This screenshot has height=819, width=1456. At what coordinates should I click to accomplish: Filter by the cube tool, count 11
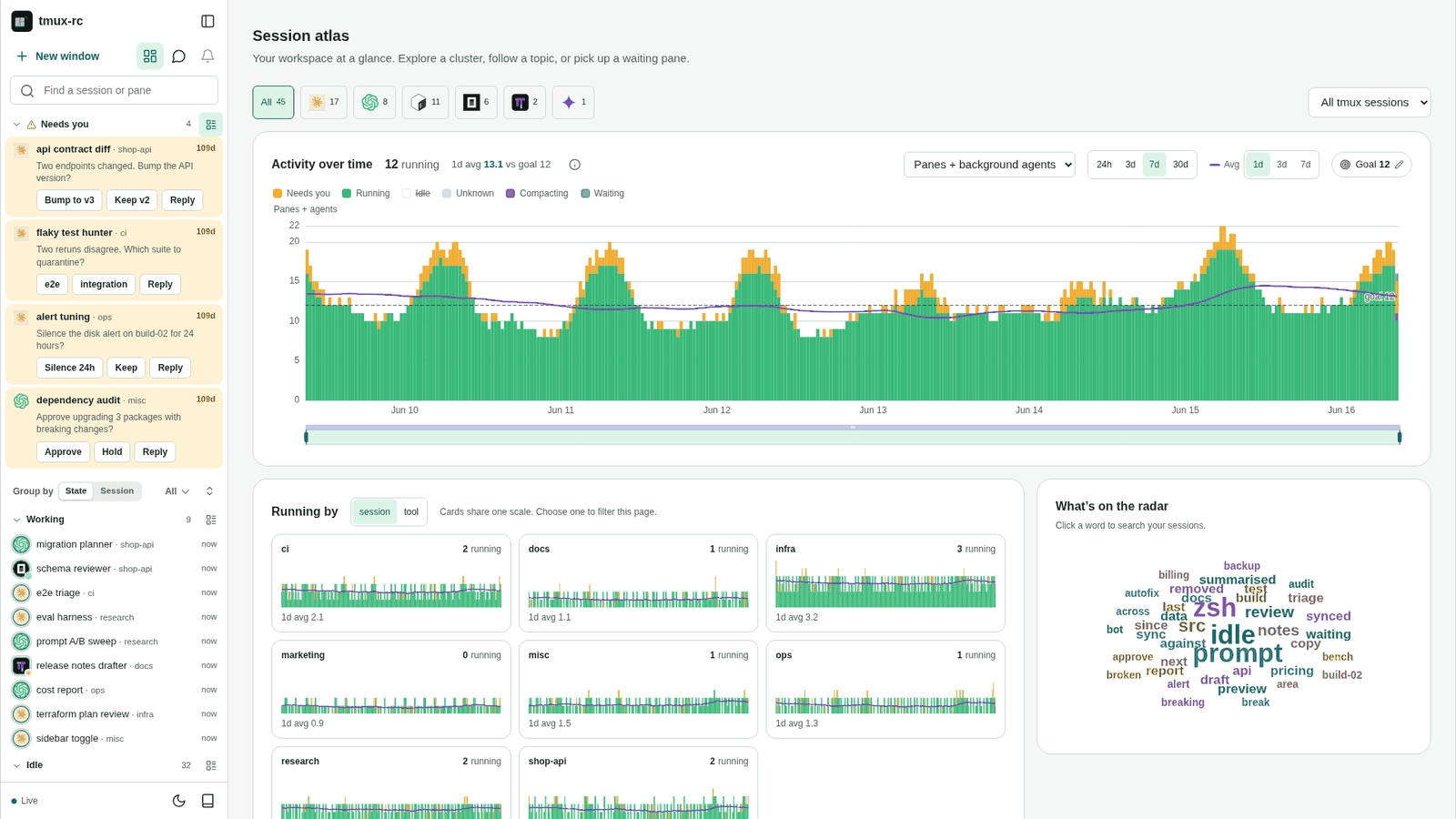tap(425, 102)
